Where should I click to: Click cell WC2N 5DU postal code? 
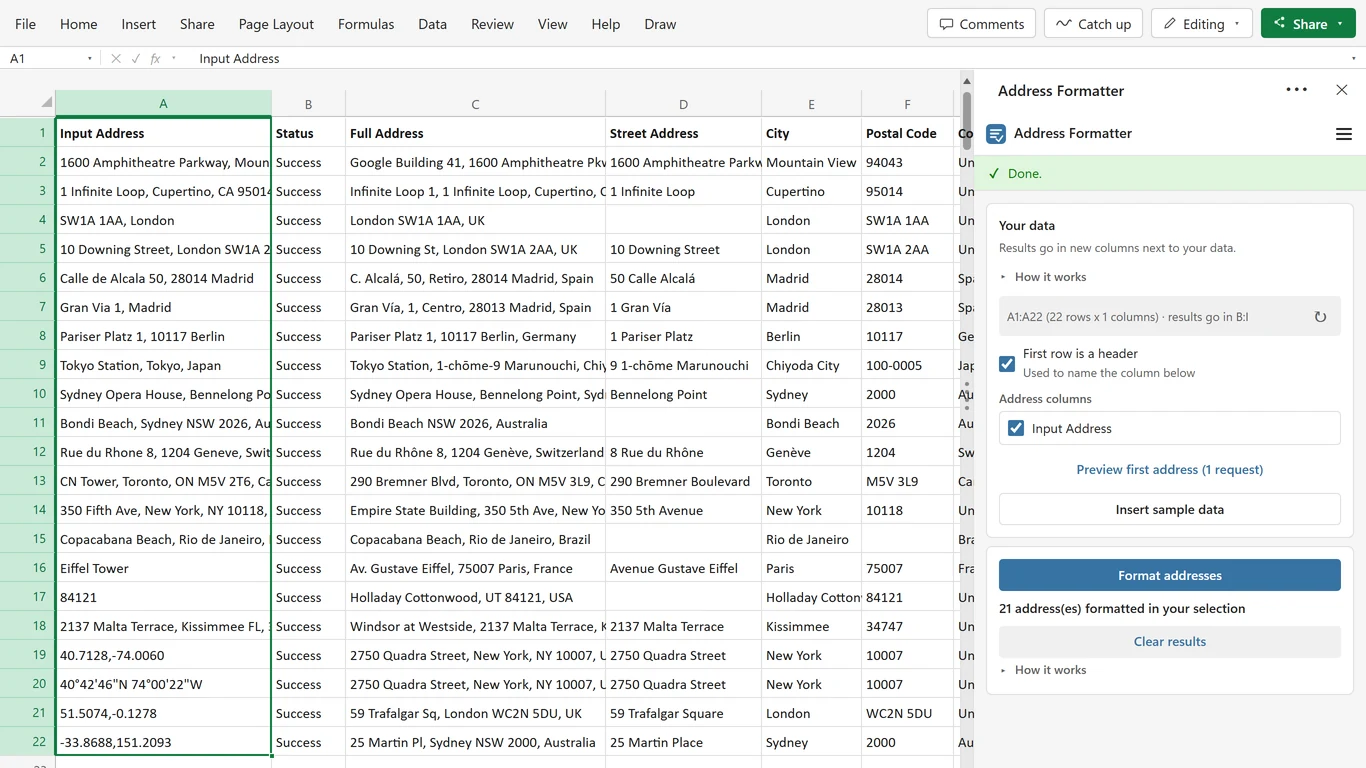click(907, 713)
